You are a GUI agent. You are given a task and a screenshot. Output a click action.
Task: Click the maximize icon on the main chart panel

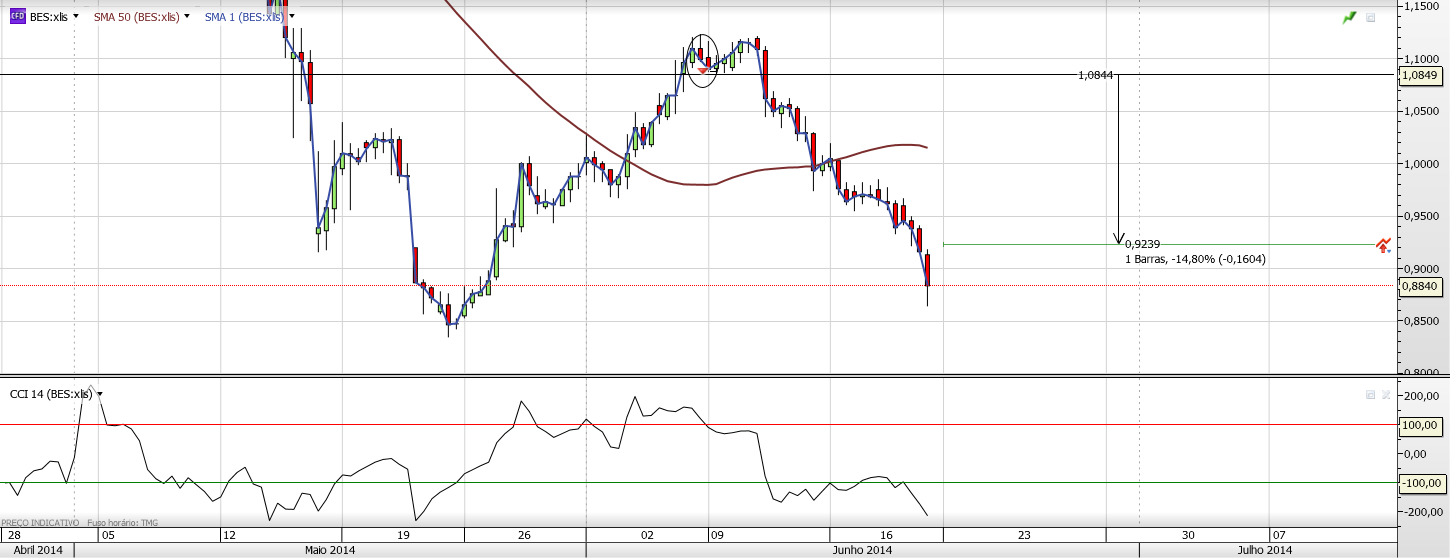(1370, 18)
